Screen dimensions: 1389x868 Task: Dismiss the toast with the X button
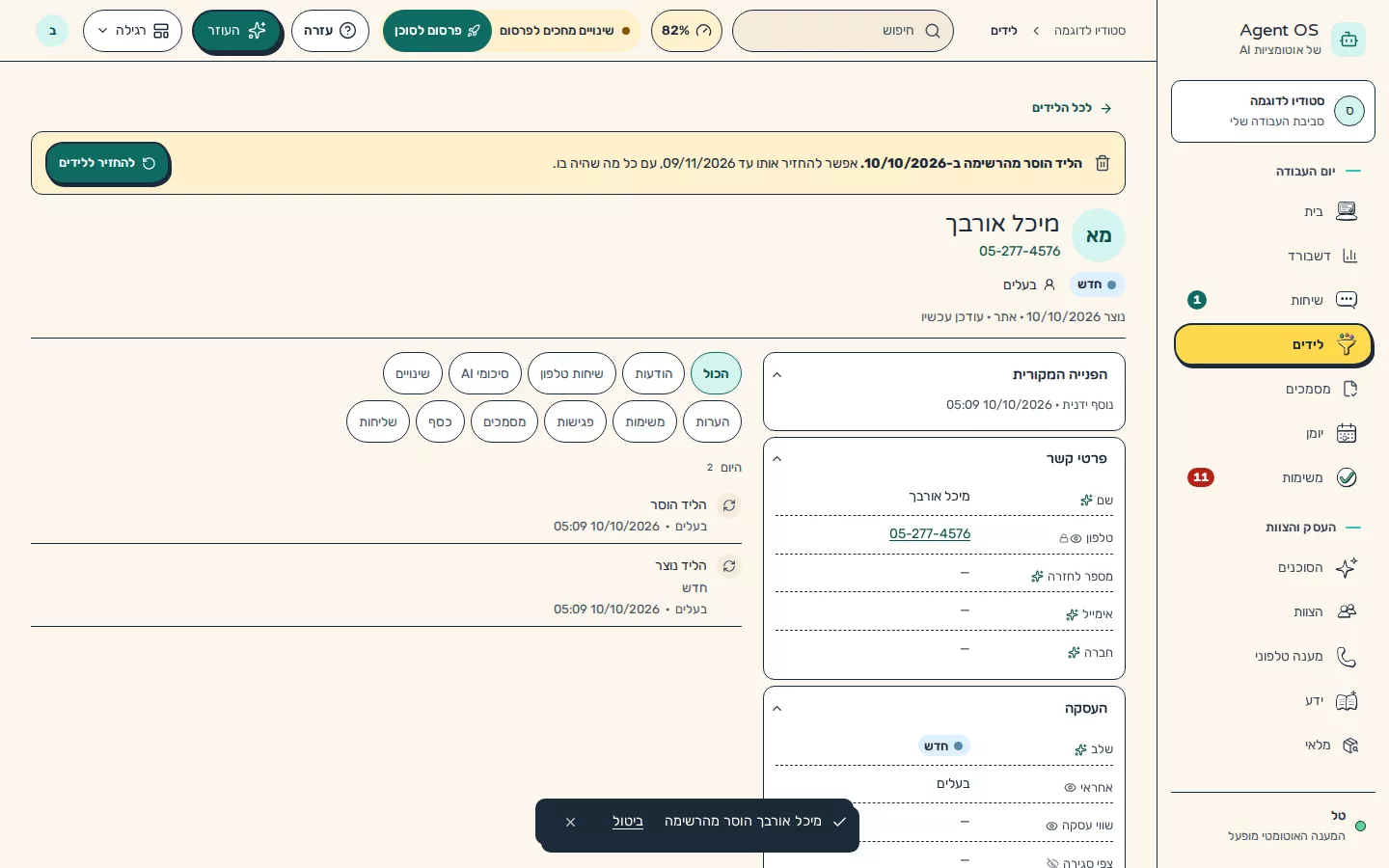tap(570, 823)
